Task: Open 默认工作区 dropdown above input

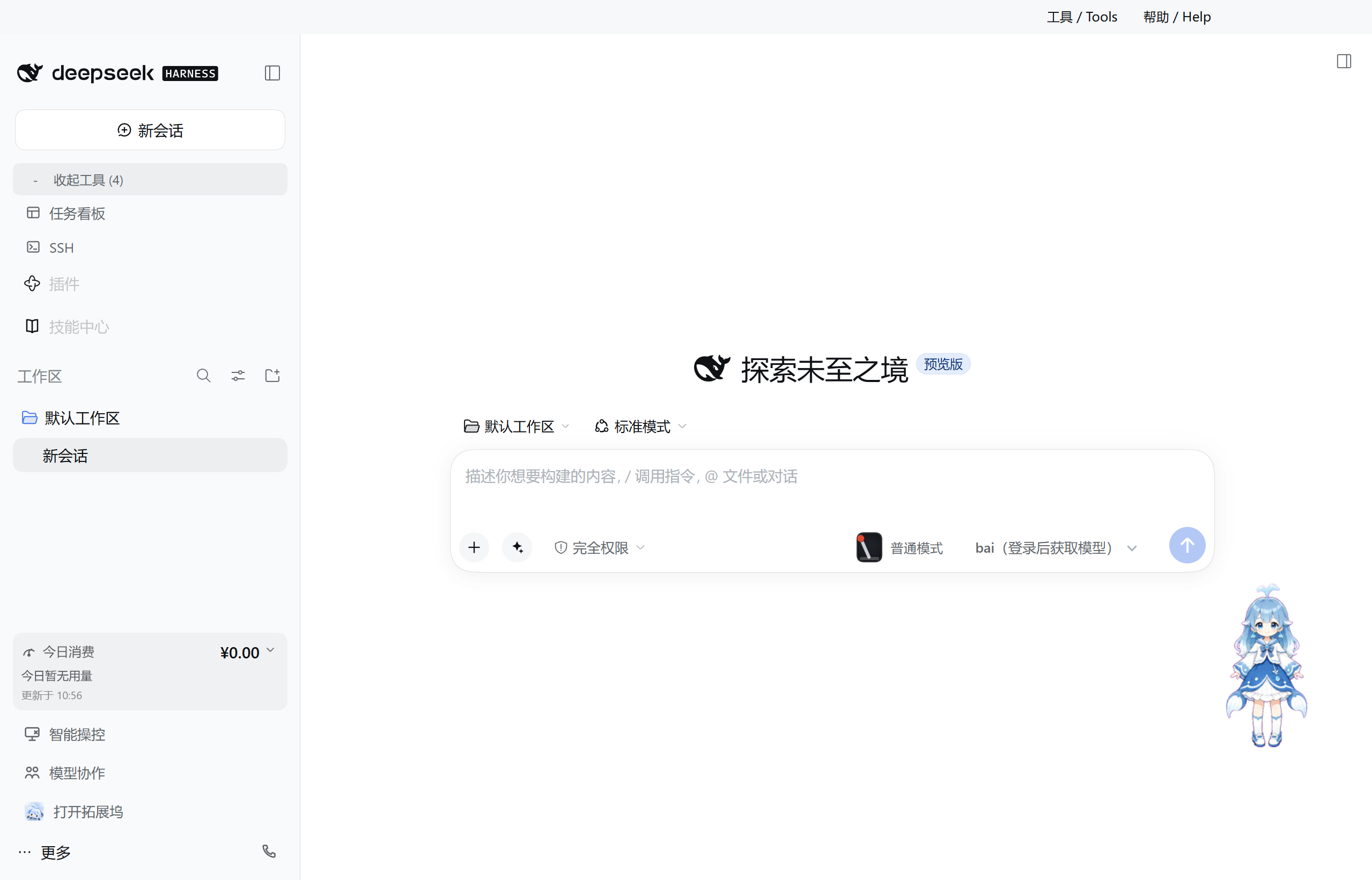Action: point(517,427)
